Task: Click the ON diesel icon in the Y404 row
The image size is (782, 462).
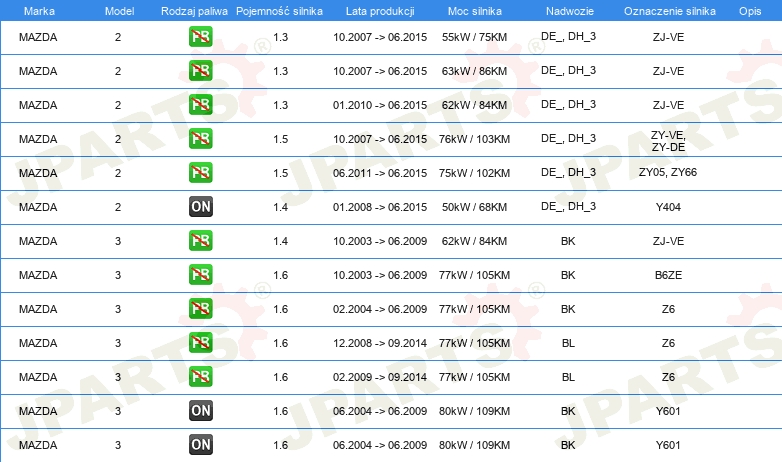Action: (200, 207)
